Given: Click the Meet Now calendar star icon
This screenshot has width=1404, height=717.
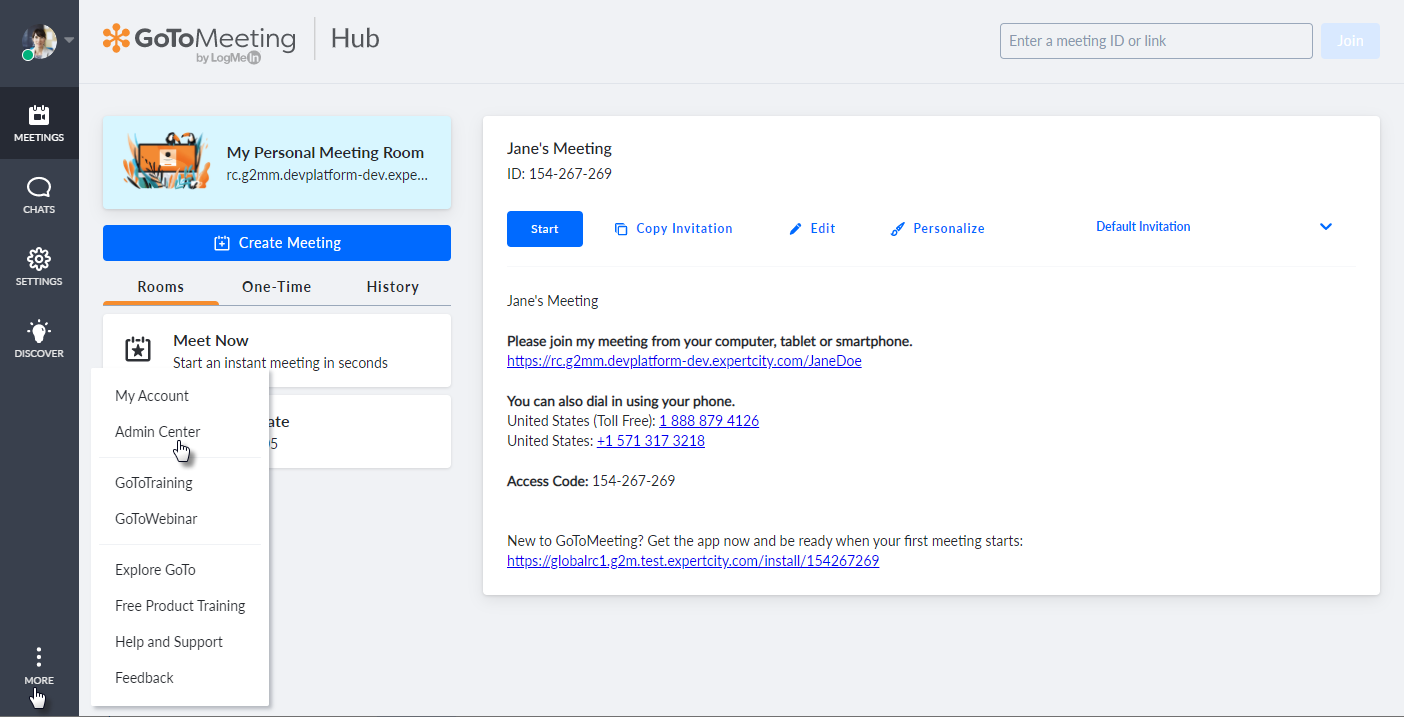Looking at the screenshot, I should [138, 350].
